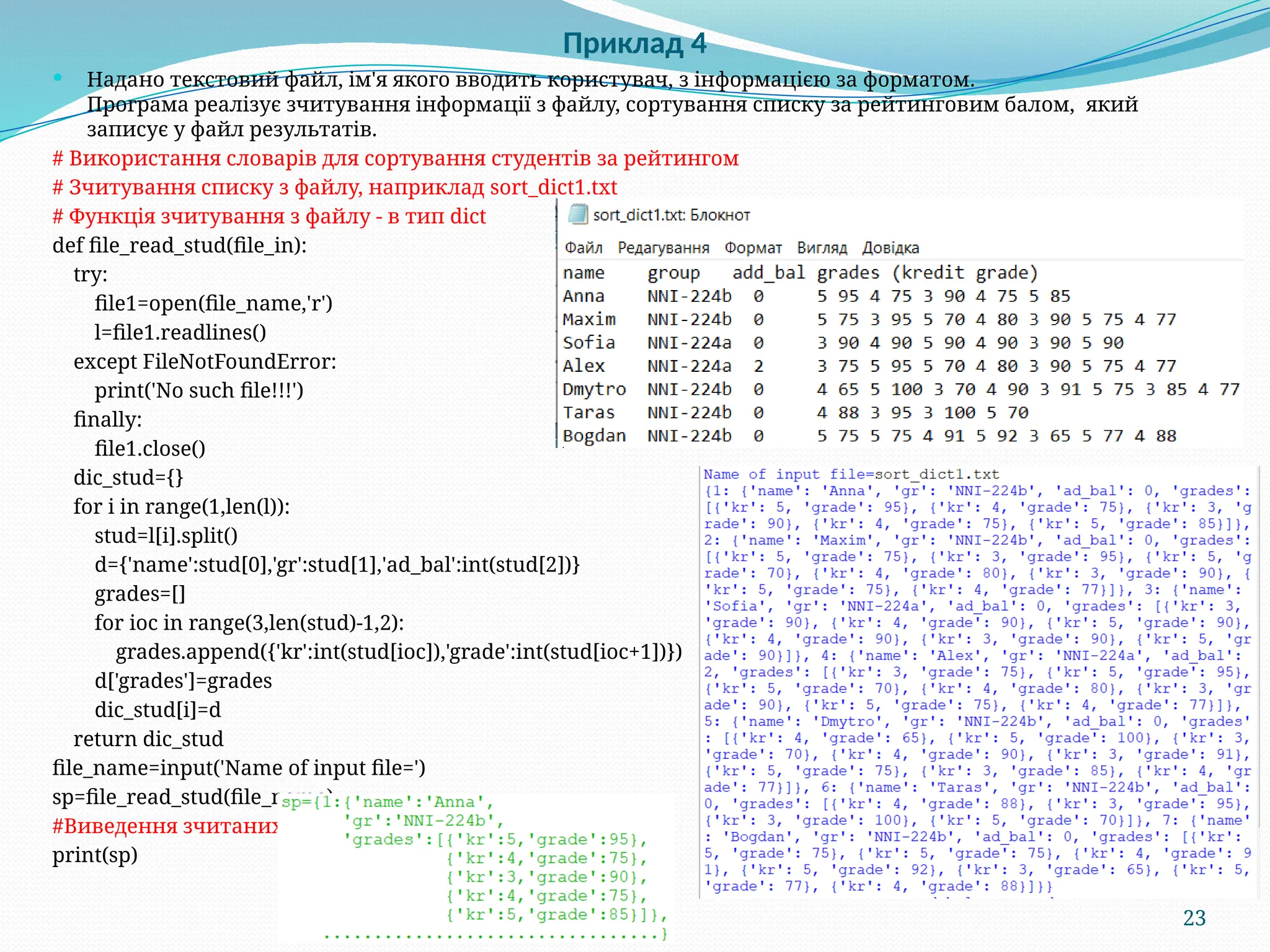Screen dimensions: 1270x952
Task: Click the red comment about sort_dict1.txt
Action: pyautogui.click(x=335, y=187)
